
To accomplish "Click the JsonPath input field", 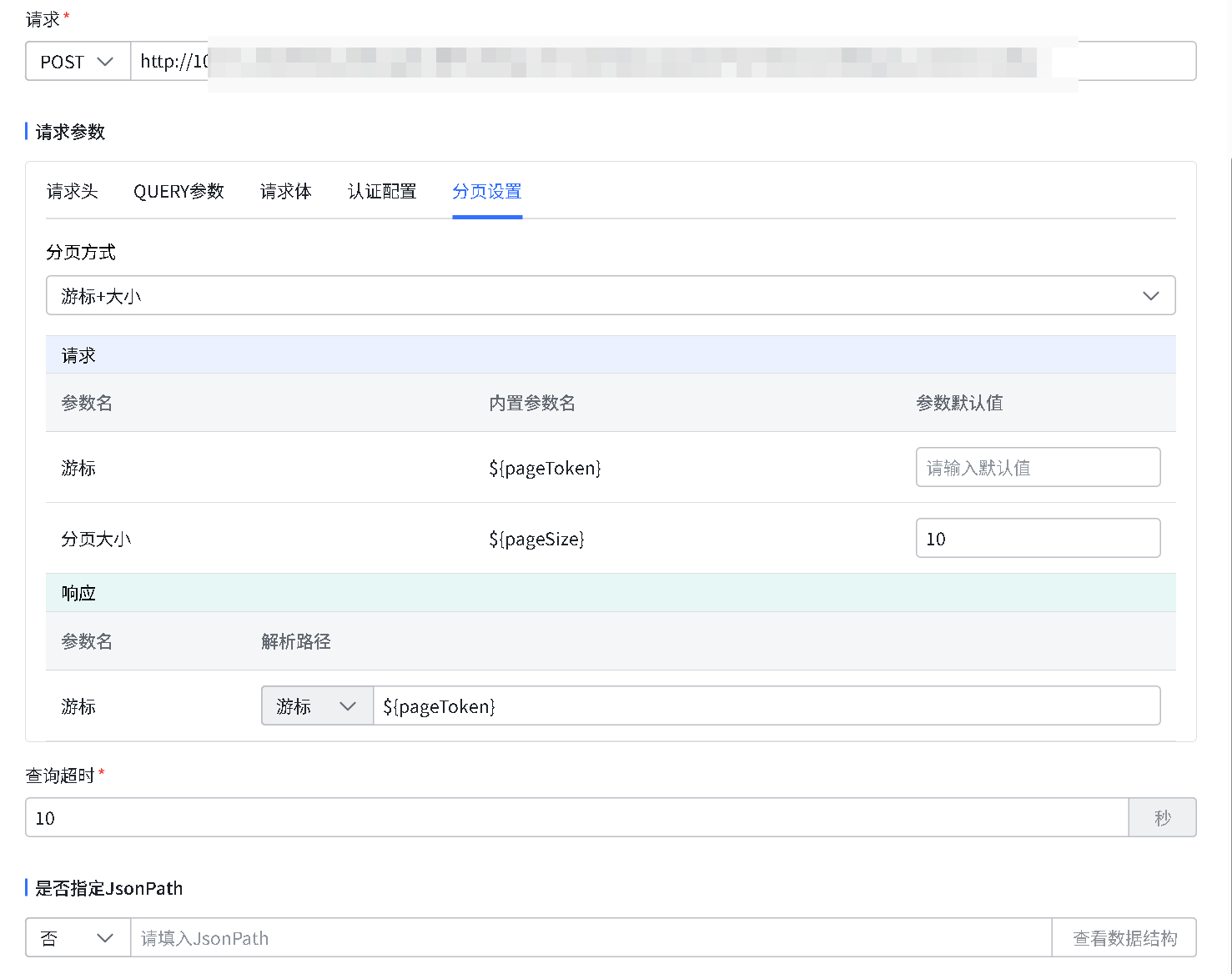I will coord(591,938).
